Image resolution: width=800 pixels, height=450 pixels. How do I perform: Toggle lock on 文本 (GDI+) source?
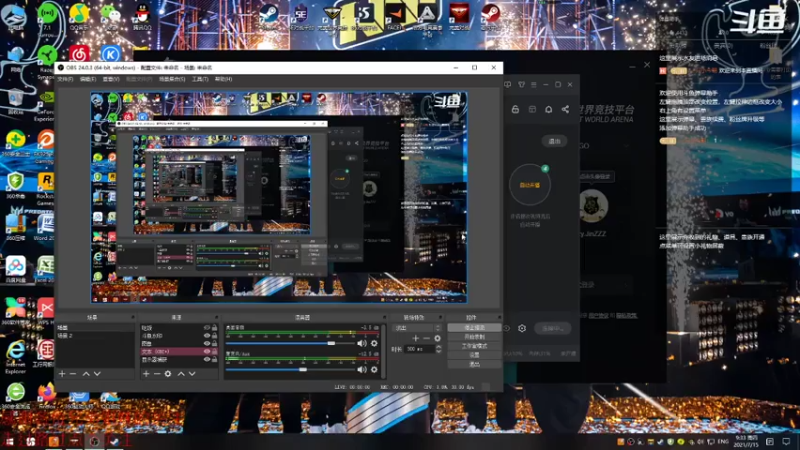point(214,352)
